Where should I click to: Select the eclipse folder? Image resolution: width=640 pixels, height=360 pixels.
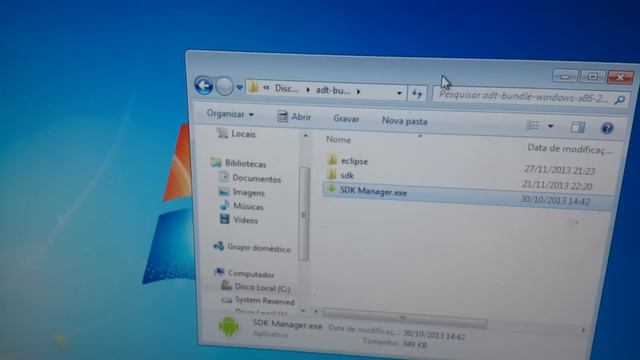click(354, 161)
